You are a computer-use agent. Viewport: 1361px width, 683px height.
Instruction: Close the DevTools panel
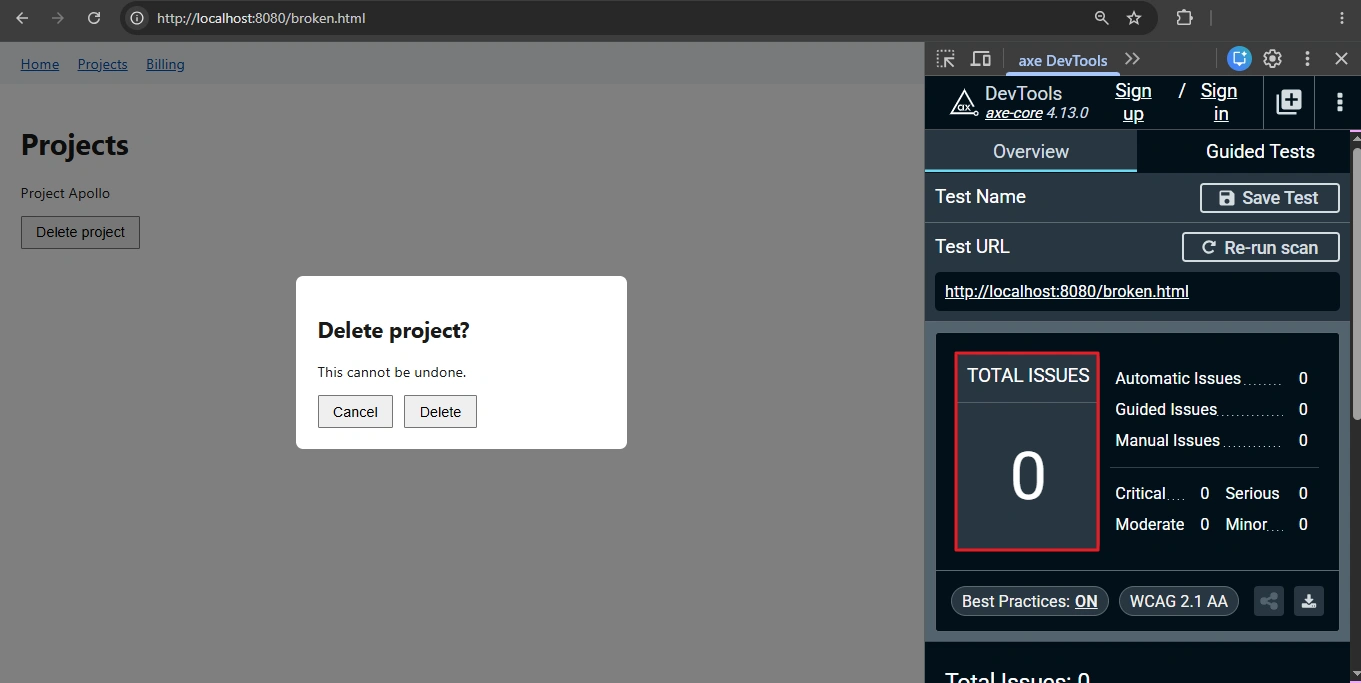1342,59
